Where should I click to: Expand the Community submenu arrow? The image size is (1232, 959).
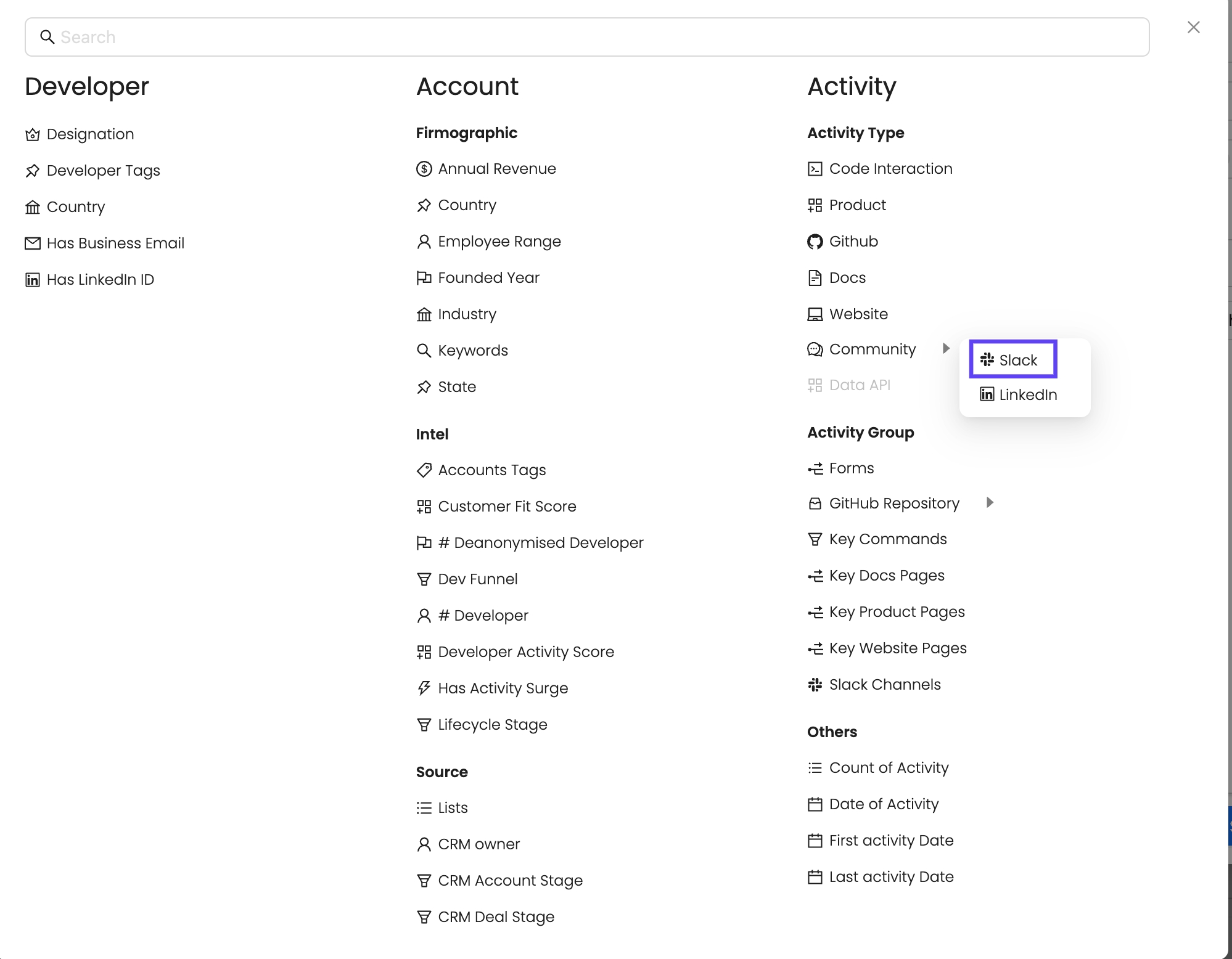(x=946, y=349)
